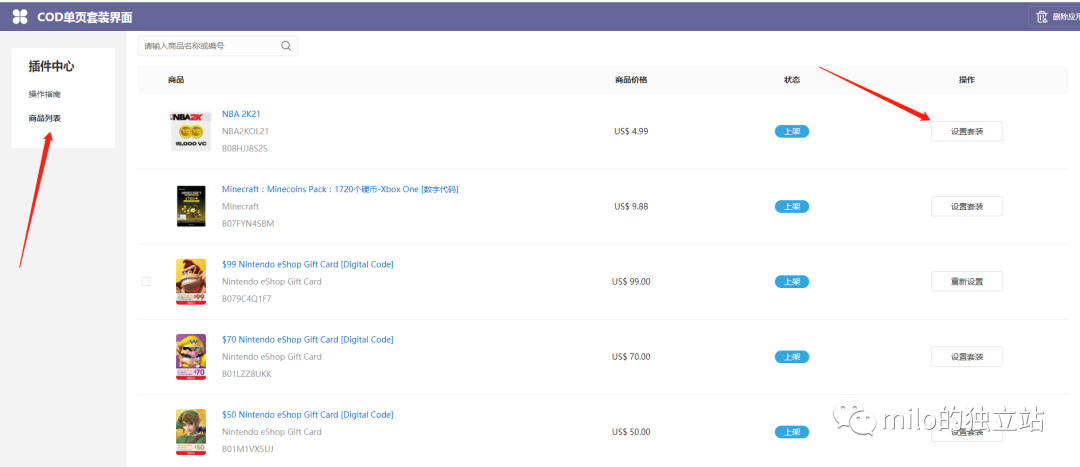Click 设置套装 for NBA 2K21

point(966,131)
